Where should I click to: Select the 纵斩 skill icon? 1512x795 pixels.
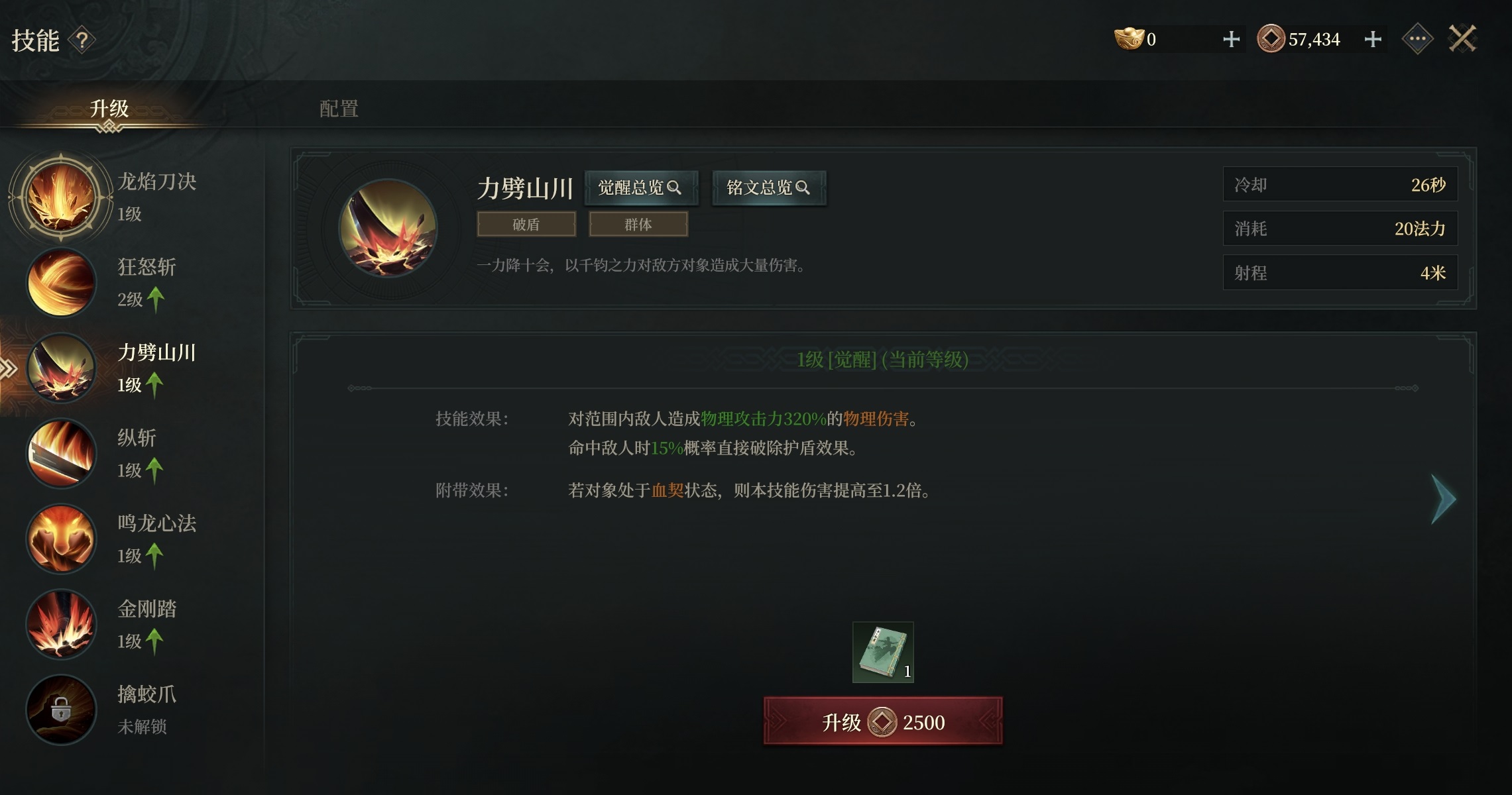click(x=61, y=454)
